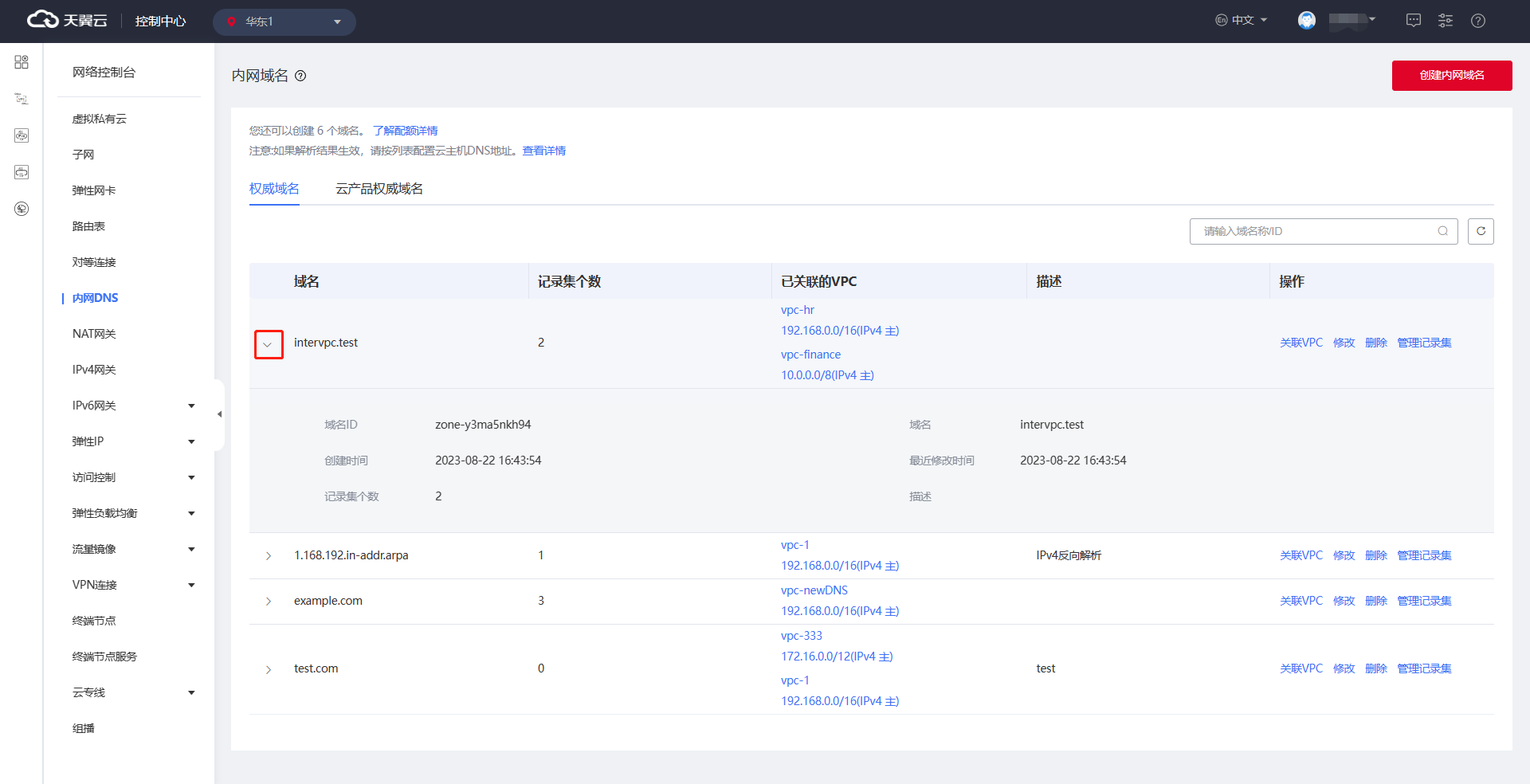Click the help question mark next to 内网域名
The image size is (1530, 784).
tap(300, 76)
